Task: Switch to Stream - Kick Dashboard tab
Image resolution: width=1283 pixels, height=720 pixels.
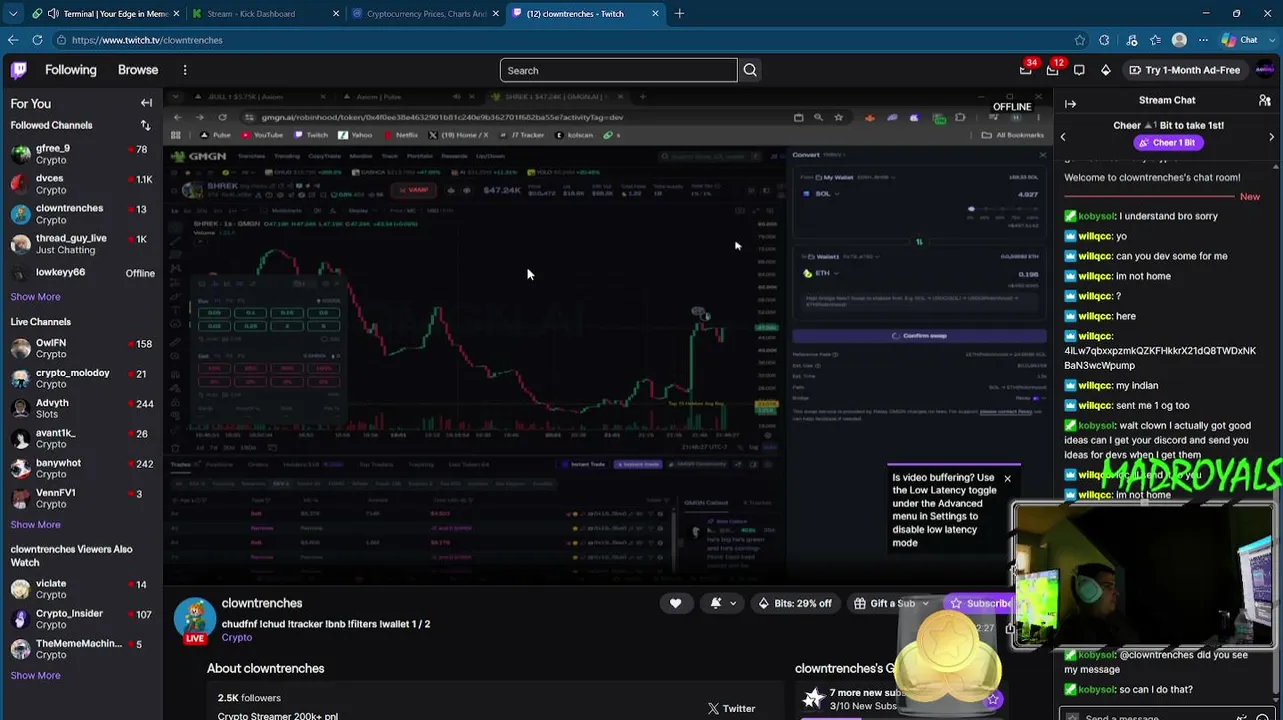Action: pos(266,14)
